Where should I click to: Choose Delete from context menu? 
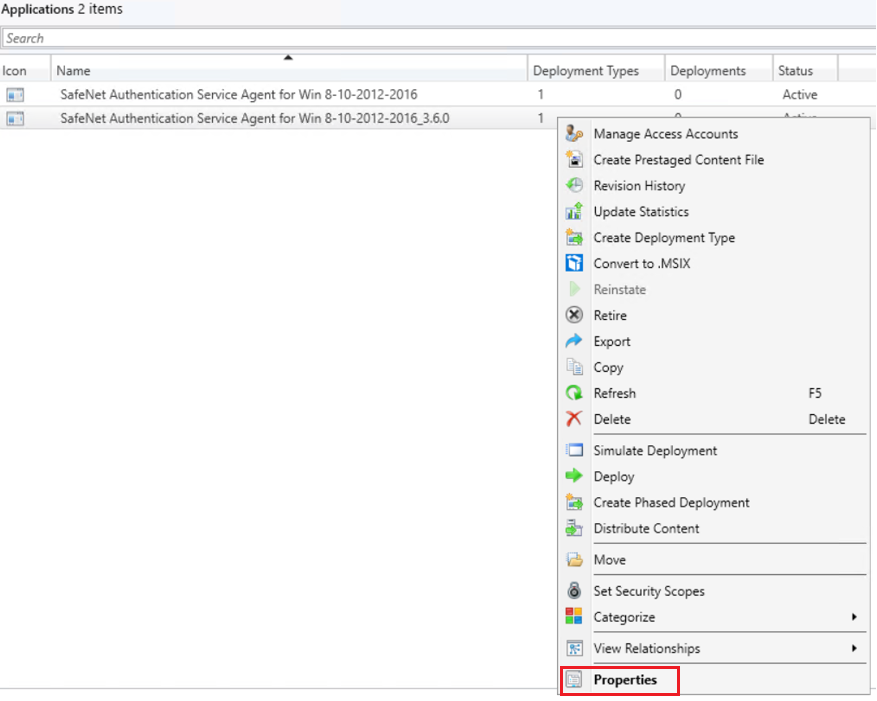pos(714,418)
